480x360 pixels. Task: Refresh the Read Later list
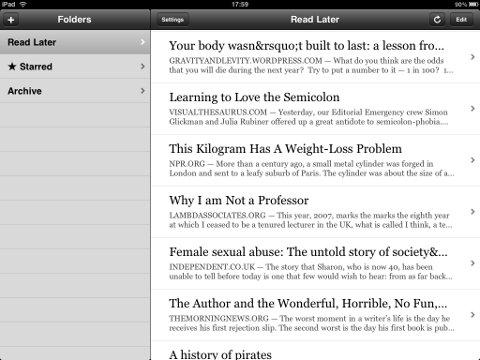(x=437, y=20)
